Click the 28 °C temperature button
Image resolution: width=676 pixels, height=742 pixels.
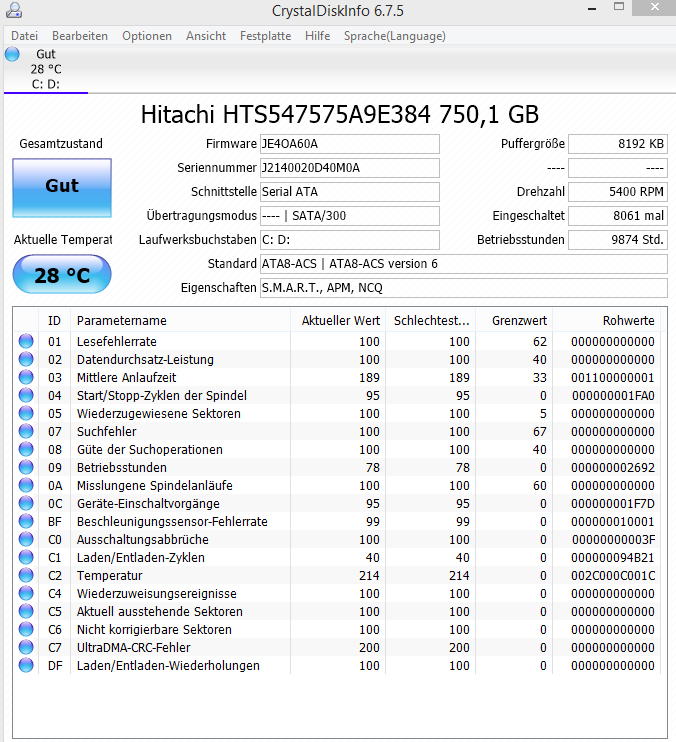pos(62,274)
